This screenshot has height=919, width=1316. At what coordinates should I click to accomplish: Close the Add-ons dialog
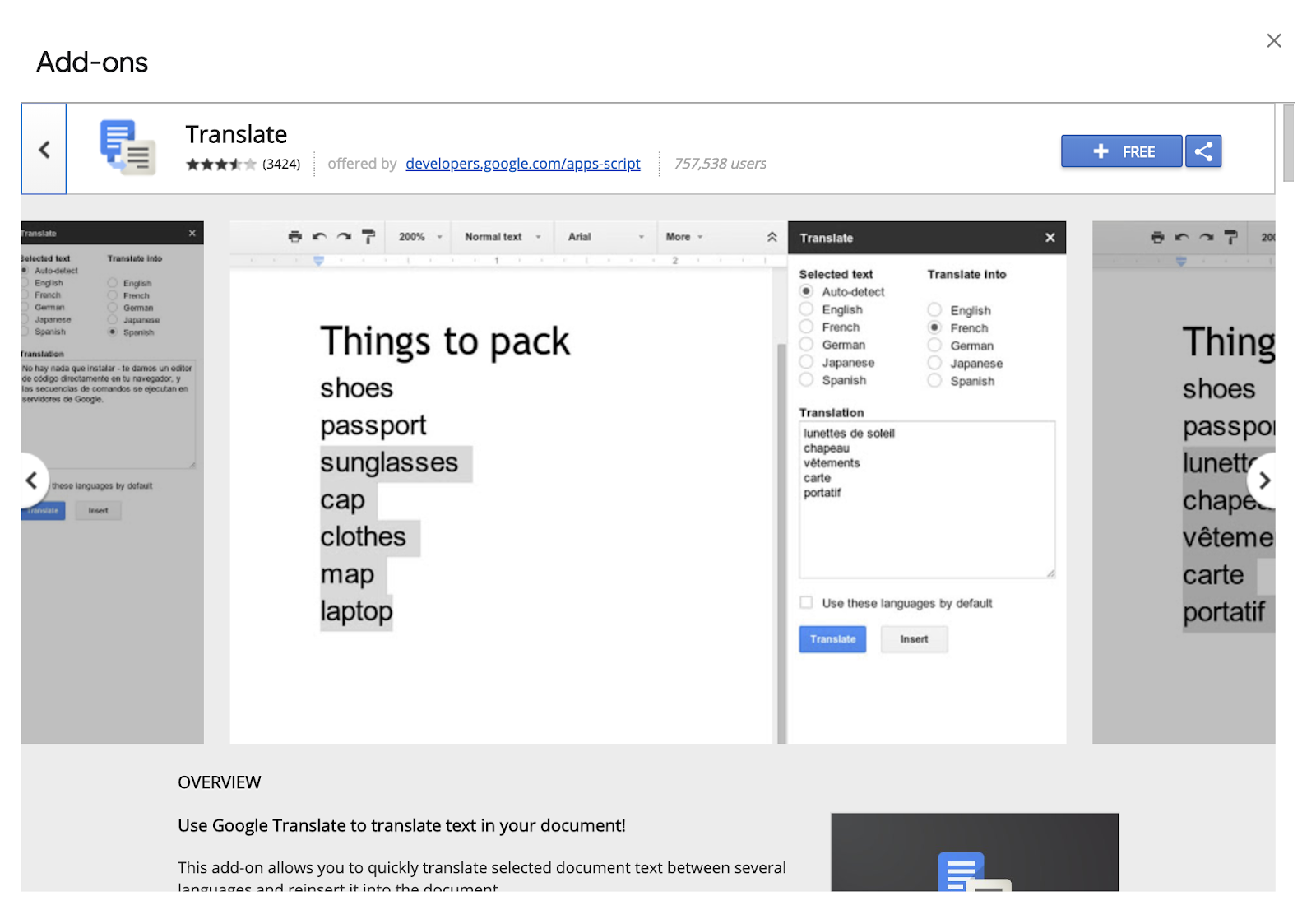pos(1274,40)
